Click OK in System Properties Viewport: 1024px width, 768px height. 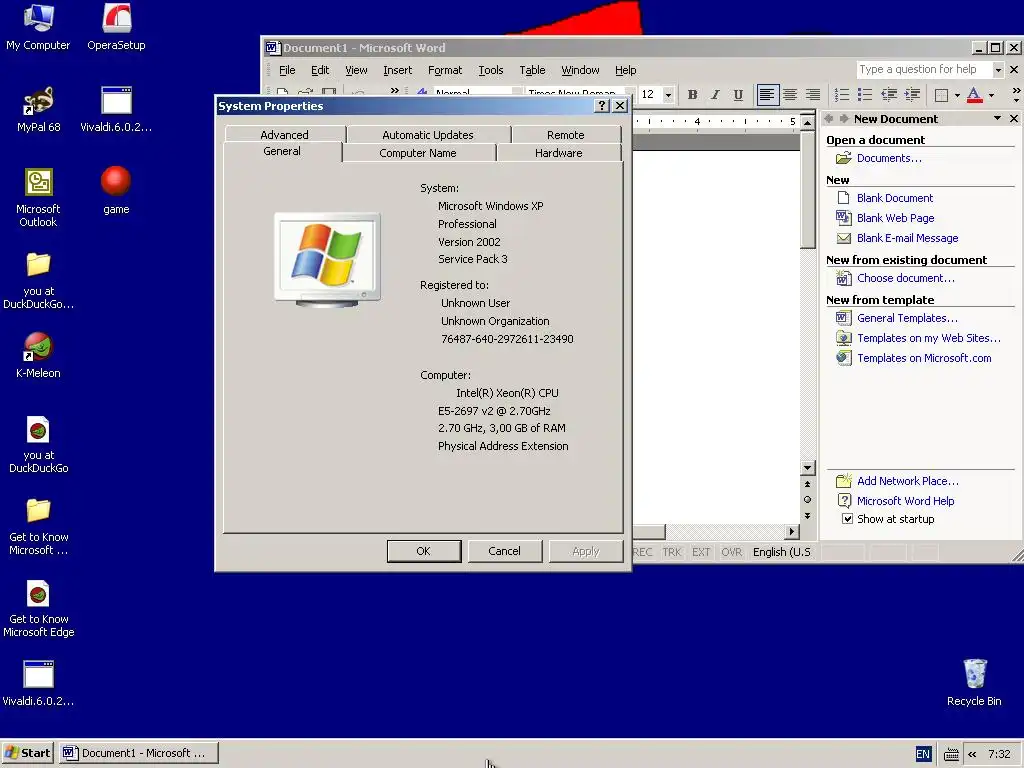point(424,551)
